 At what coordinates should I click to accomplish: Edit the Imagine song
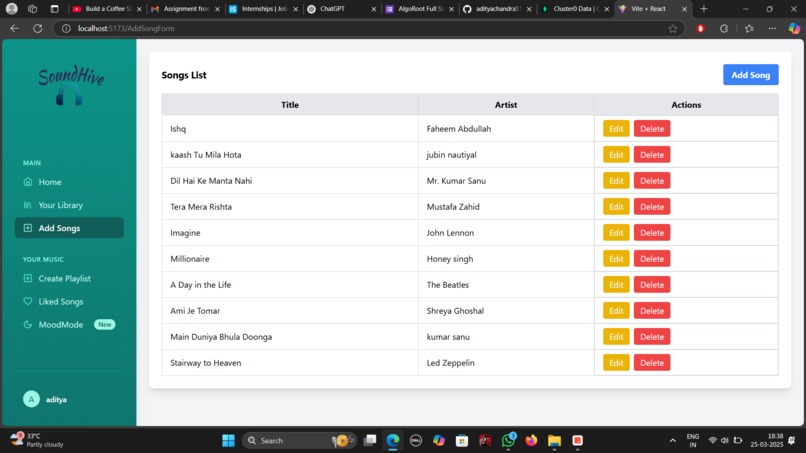tap(616, 232)
